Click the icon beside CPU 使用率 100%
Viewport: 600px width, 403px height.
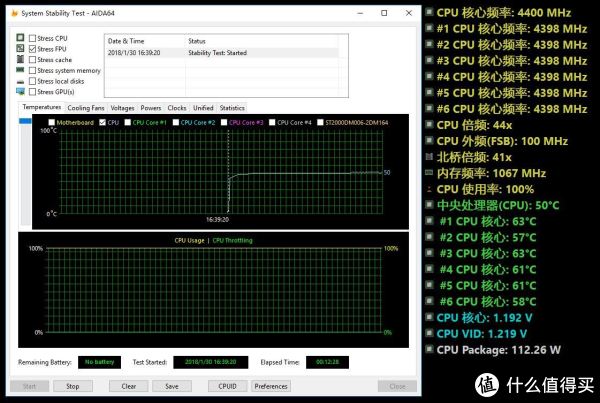[x=429, y=189]
